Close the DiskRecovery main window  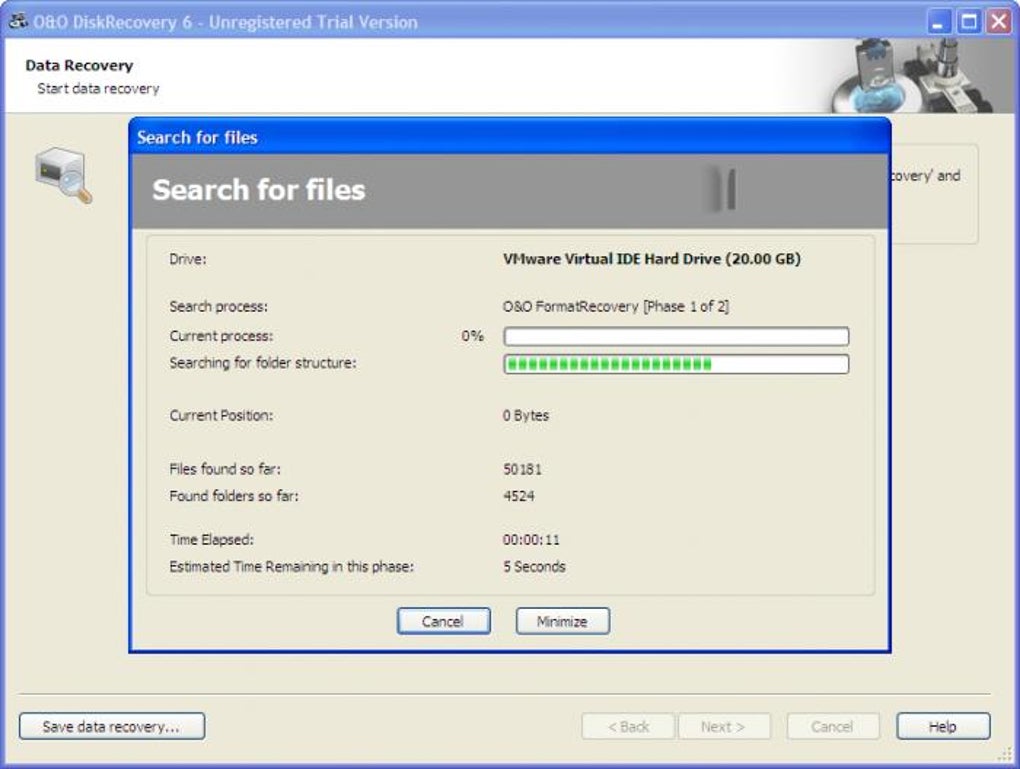click(x=999, y=22)
